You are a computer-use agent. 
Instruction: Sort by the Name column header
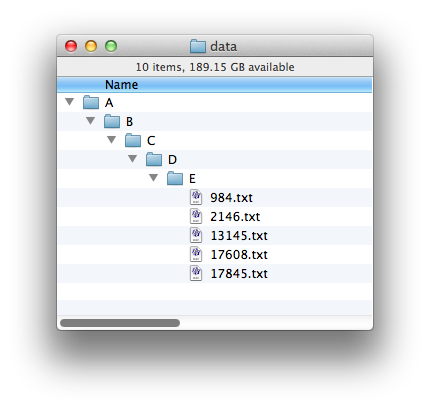pyautogui.click(x=215, y=85)
